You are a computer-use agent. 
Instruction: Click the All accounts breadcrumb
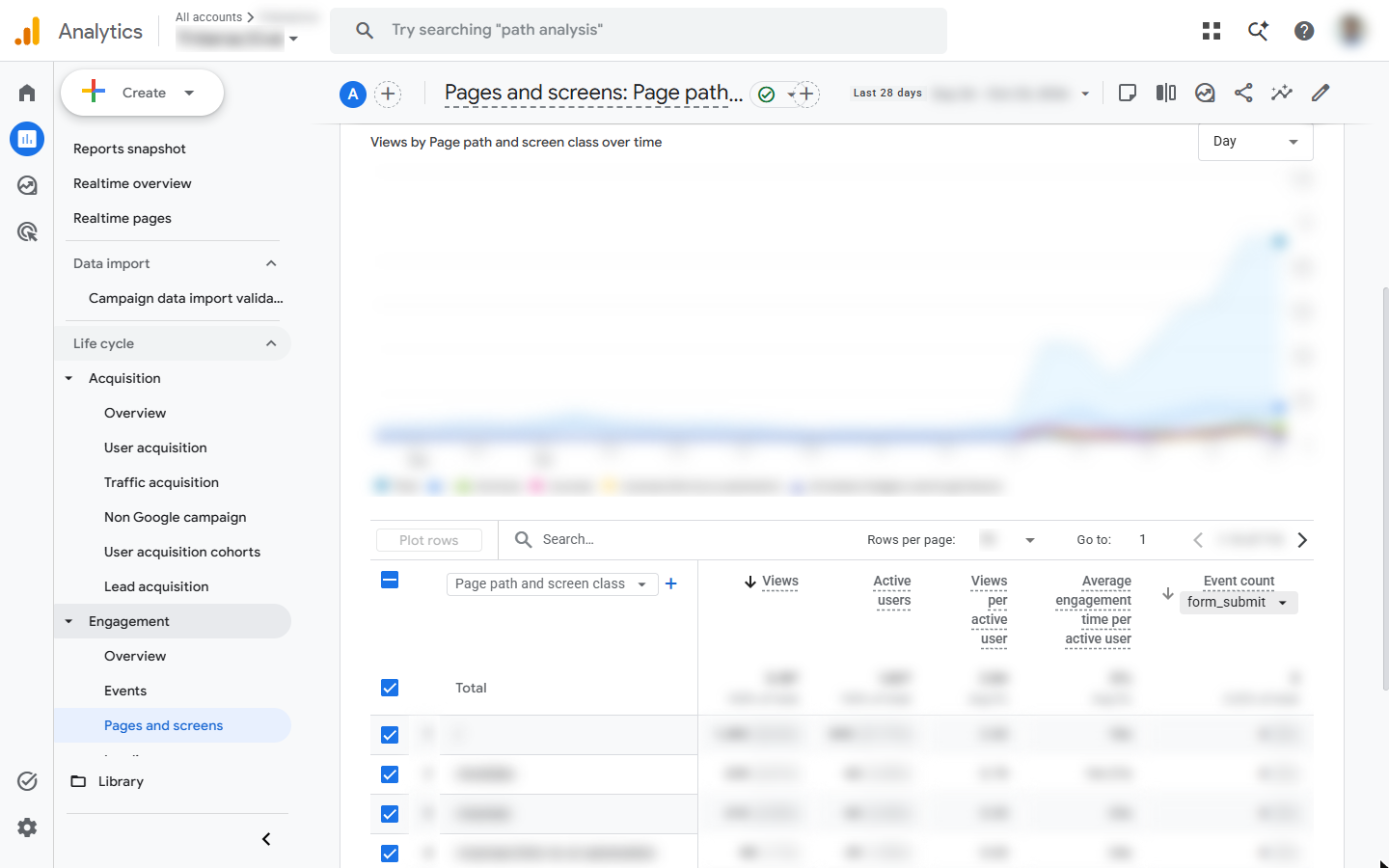(x=208, y=17)
